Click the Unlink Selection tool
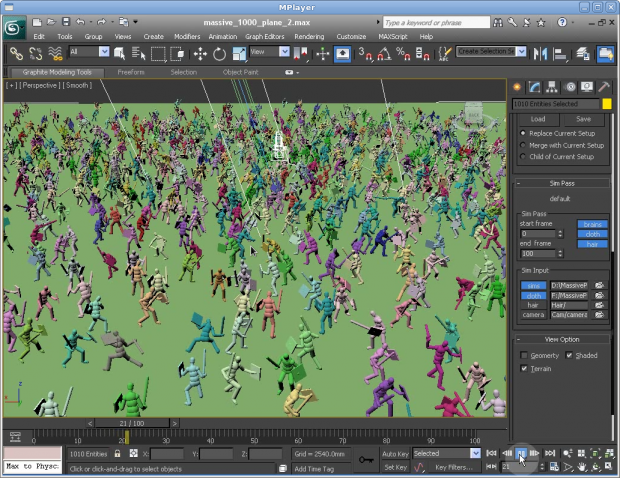 pos(36,53)
